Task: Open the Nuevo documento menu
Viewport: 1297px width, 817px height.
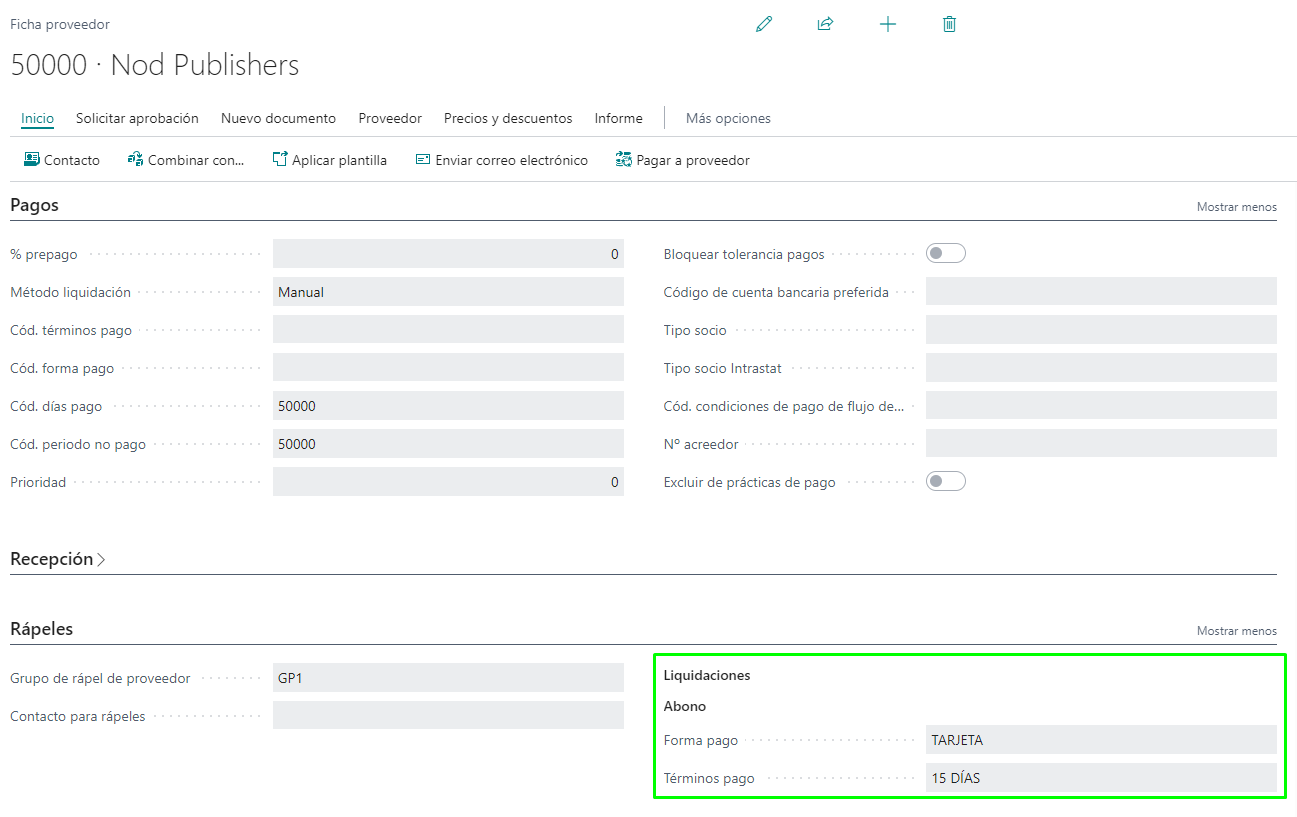Action: 278,118
